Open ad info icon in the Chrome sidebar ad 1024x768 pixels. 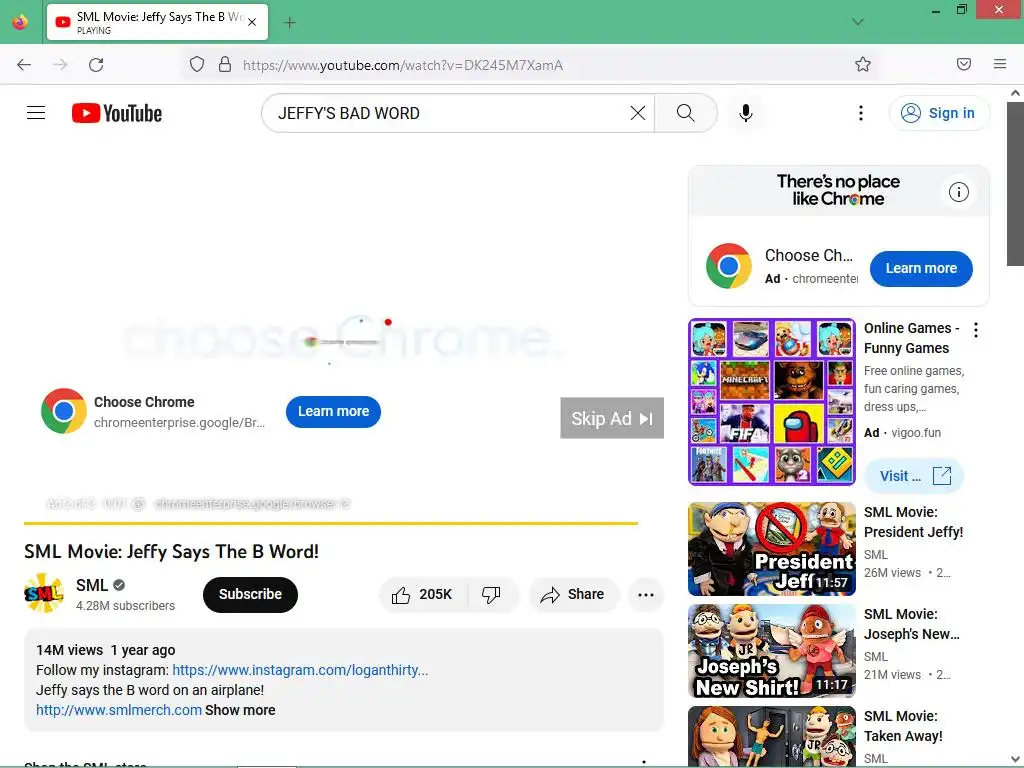(x=959, y=192)
